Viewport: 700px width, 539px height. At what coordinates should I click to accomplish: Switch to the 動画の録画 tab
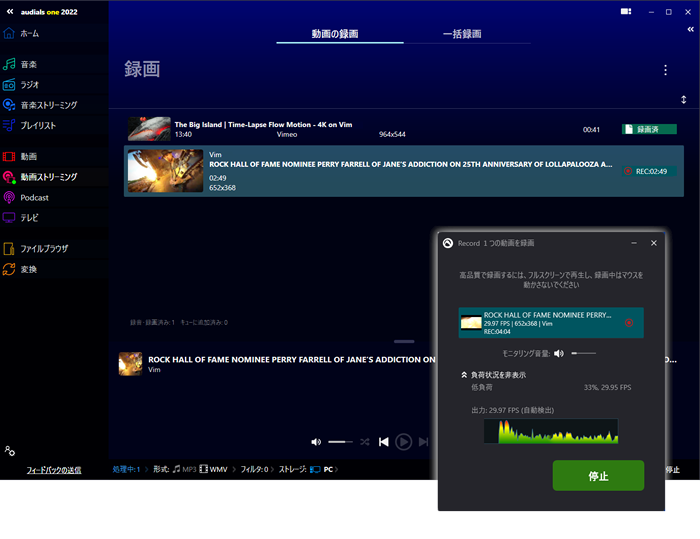click(335, 34)
